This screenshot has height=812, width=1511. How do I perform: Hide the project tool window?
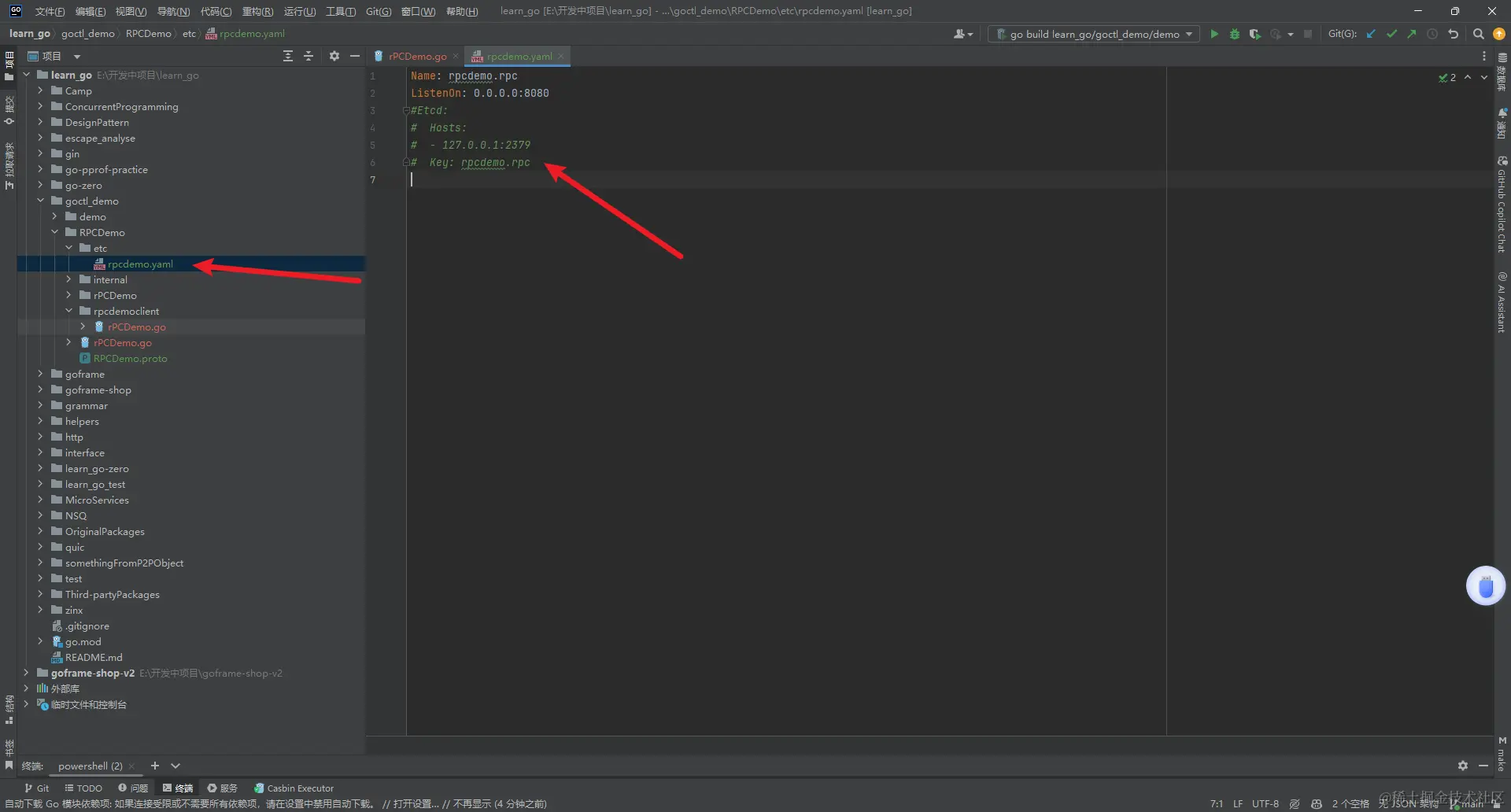[x=355, y=56]
